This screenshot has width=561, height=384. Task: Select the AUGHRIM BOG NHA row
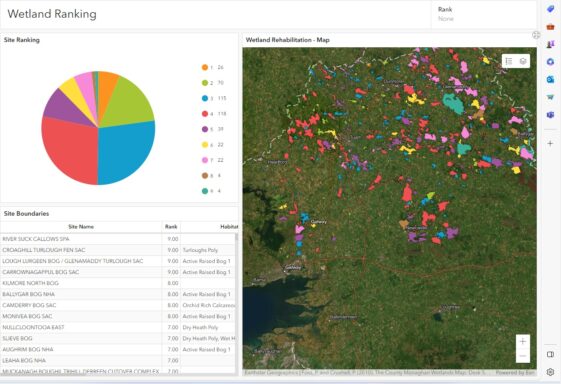pos(118,350)
